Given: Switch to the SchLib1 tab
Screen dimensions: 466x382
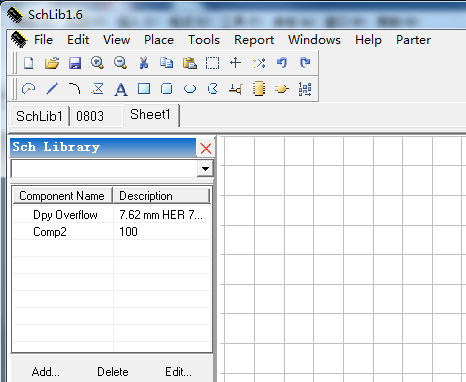Looking at the screenshot, I should (39, 116).
